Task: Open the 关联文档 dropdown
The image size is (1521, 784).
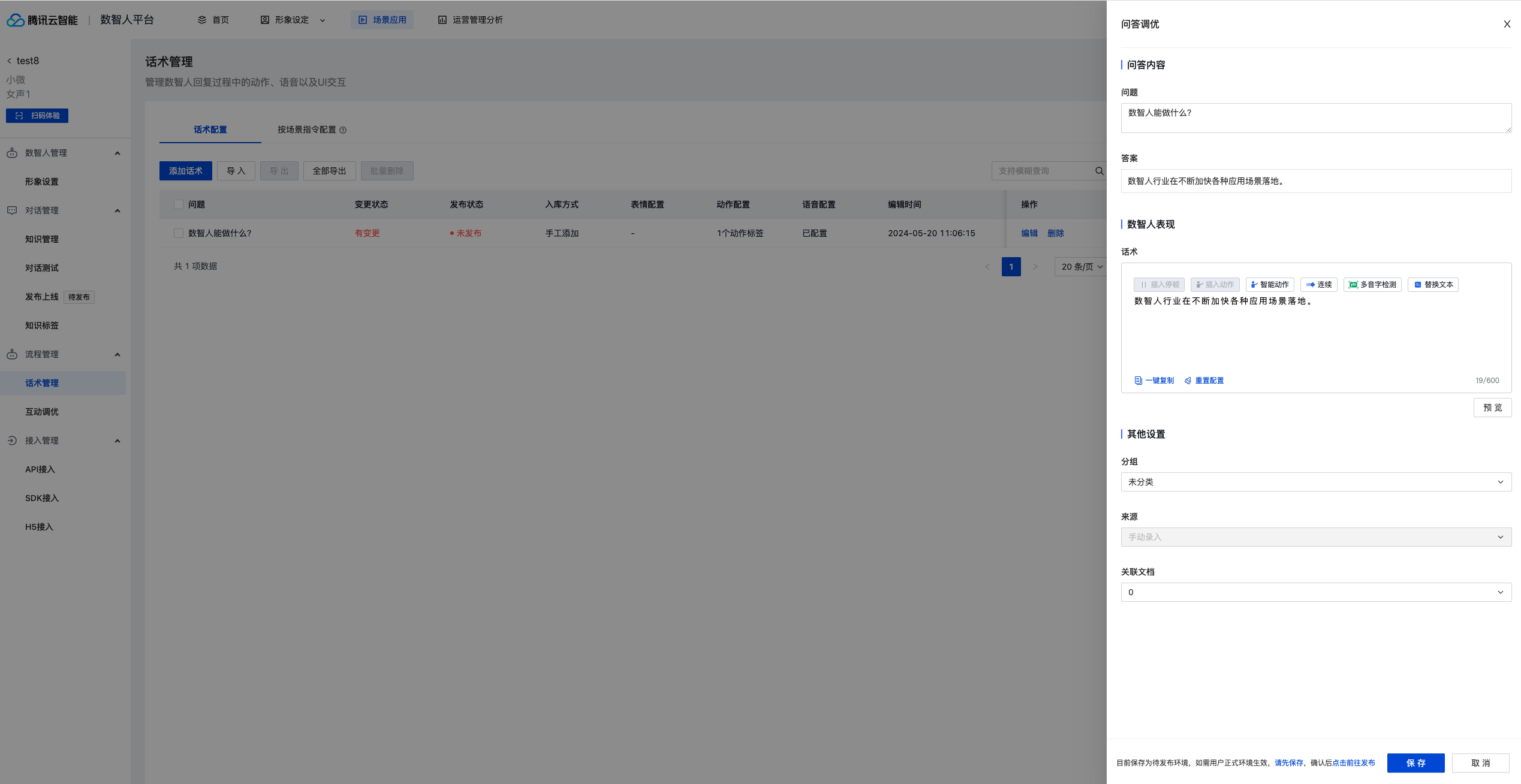Action: [x=1316, y=592]
